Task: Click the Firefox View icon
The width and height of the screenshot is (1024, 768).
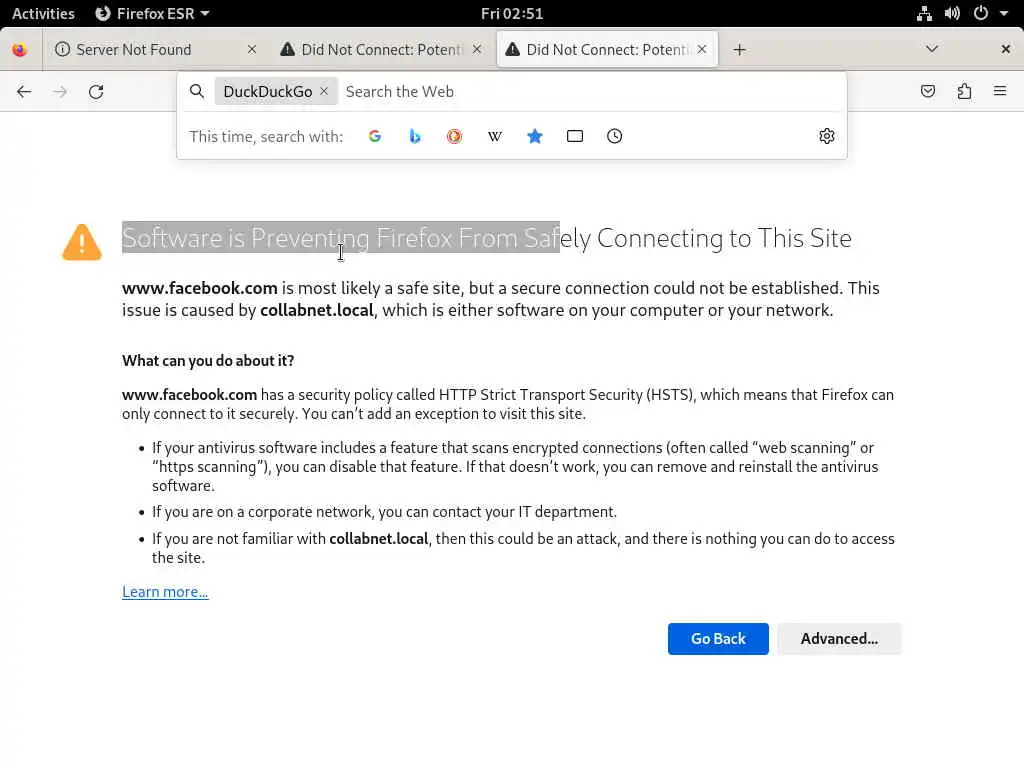Action: pyautogui.click(x=20, y=50)
